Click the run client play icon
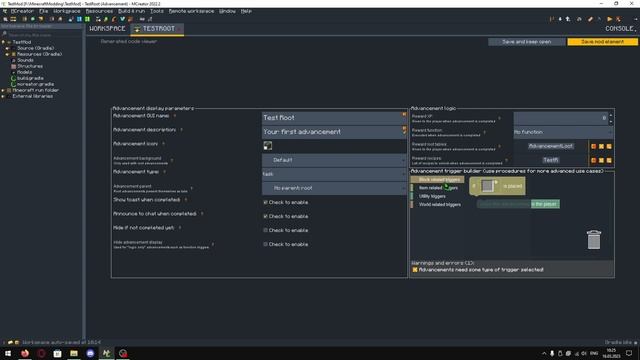Image resolution: width=640 pixels, height=360 pixels. (609, 19)
